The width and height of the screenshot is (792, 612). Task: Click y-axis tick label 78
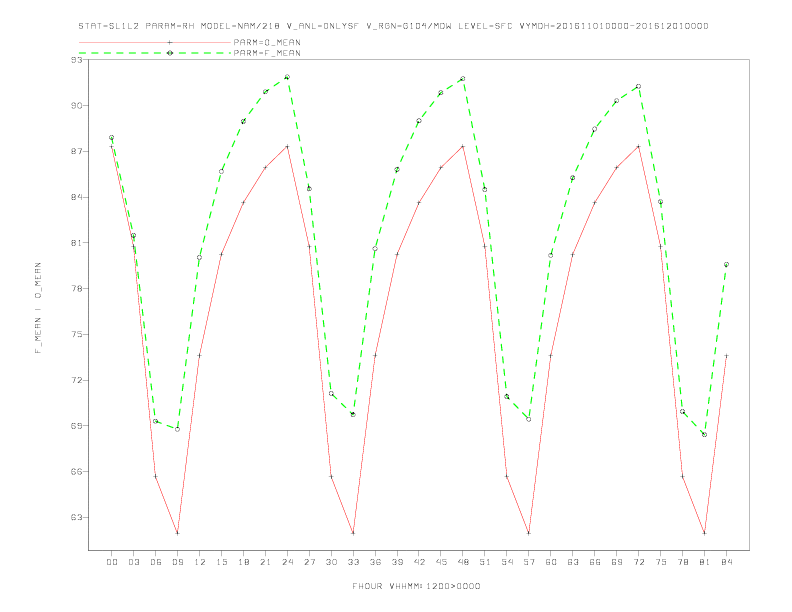click(x=77, y=289)
